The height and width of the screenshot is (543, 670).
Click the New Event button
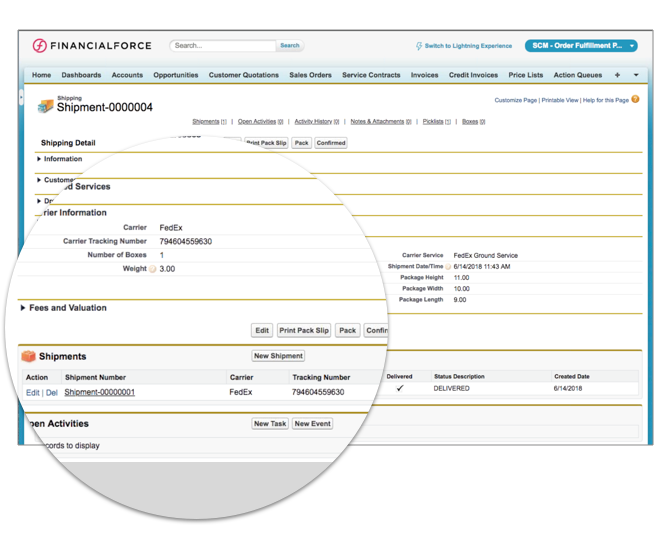click(312, 423)
